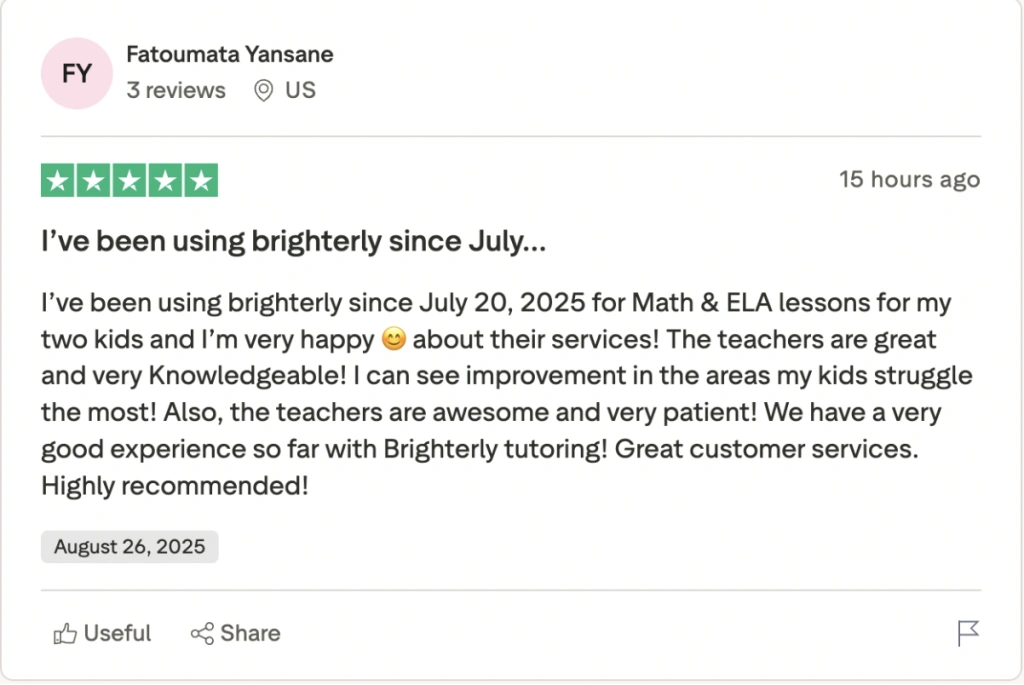This screenshot has height=685, width=1024.
Task: Click the share network icon
Action: [202, 633]
